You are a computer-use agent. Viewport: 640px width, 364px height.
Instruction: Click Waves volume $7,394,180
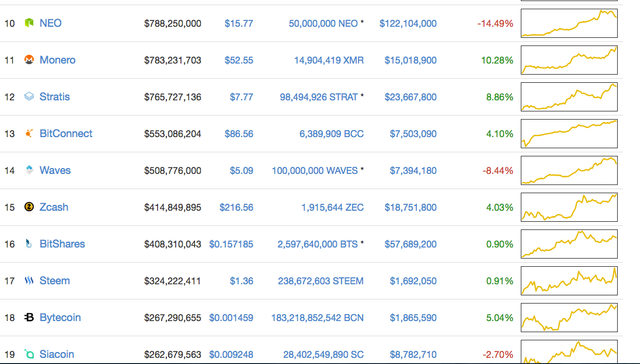coord(413,170)
